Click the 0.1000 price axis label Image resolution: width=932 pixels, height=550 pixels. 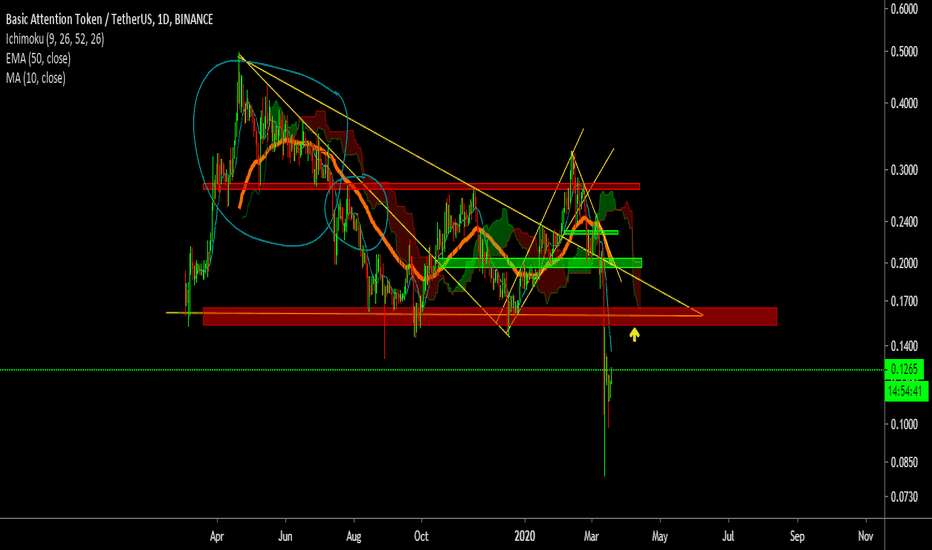pyautogui.click(x=903, y=424)
